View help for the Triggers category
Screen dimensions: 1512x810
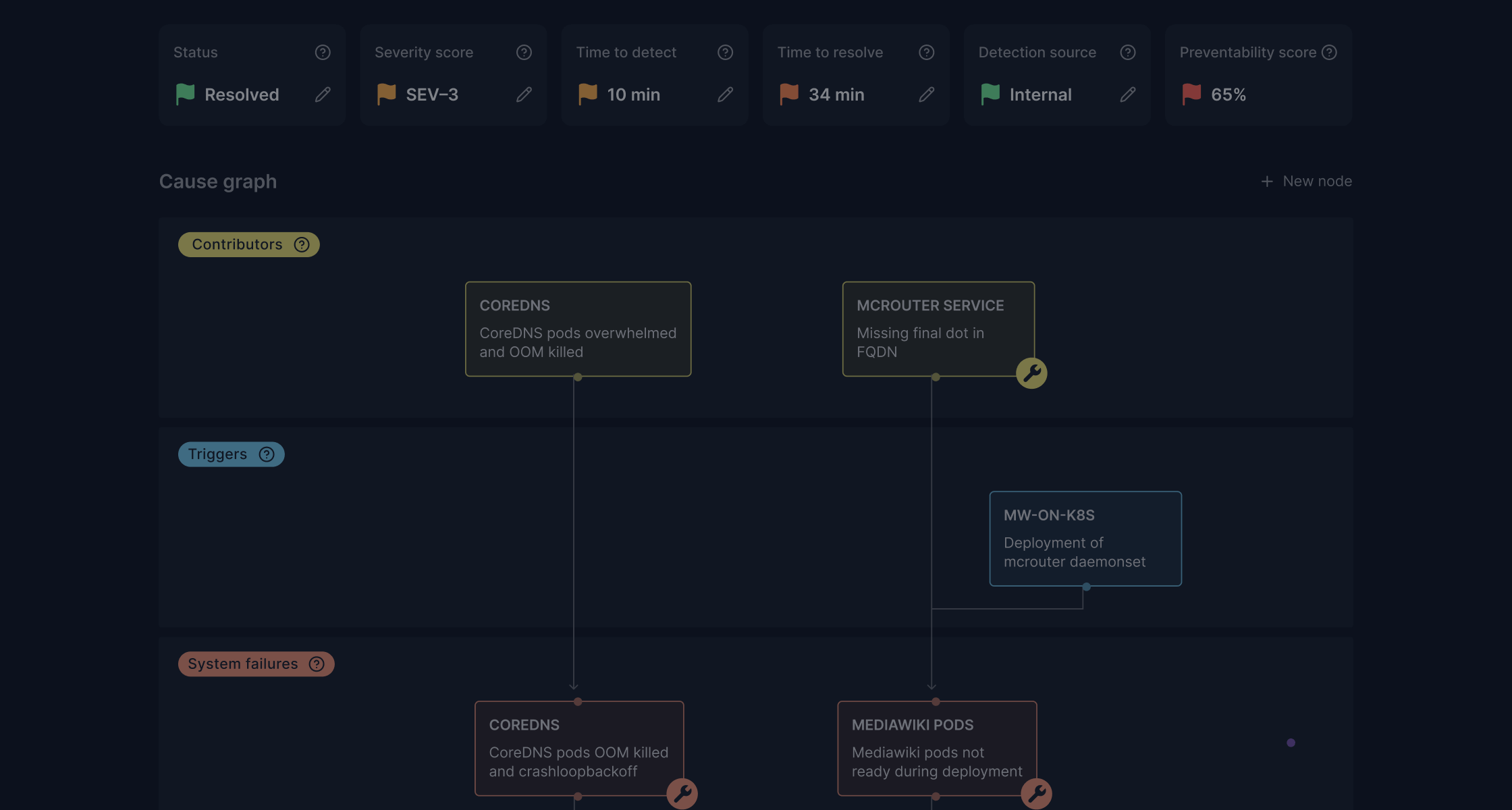coord(266,454)
